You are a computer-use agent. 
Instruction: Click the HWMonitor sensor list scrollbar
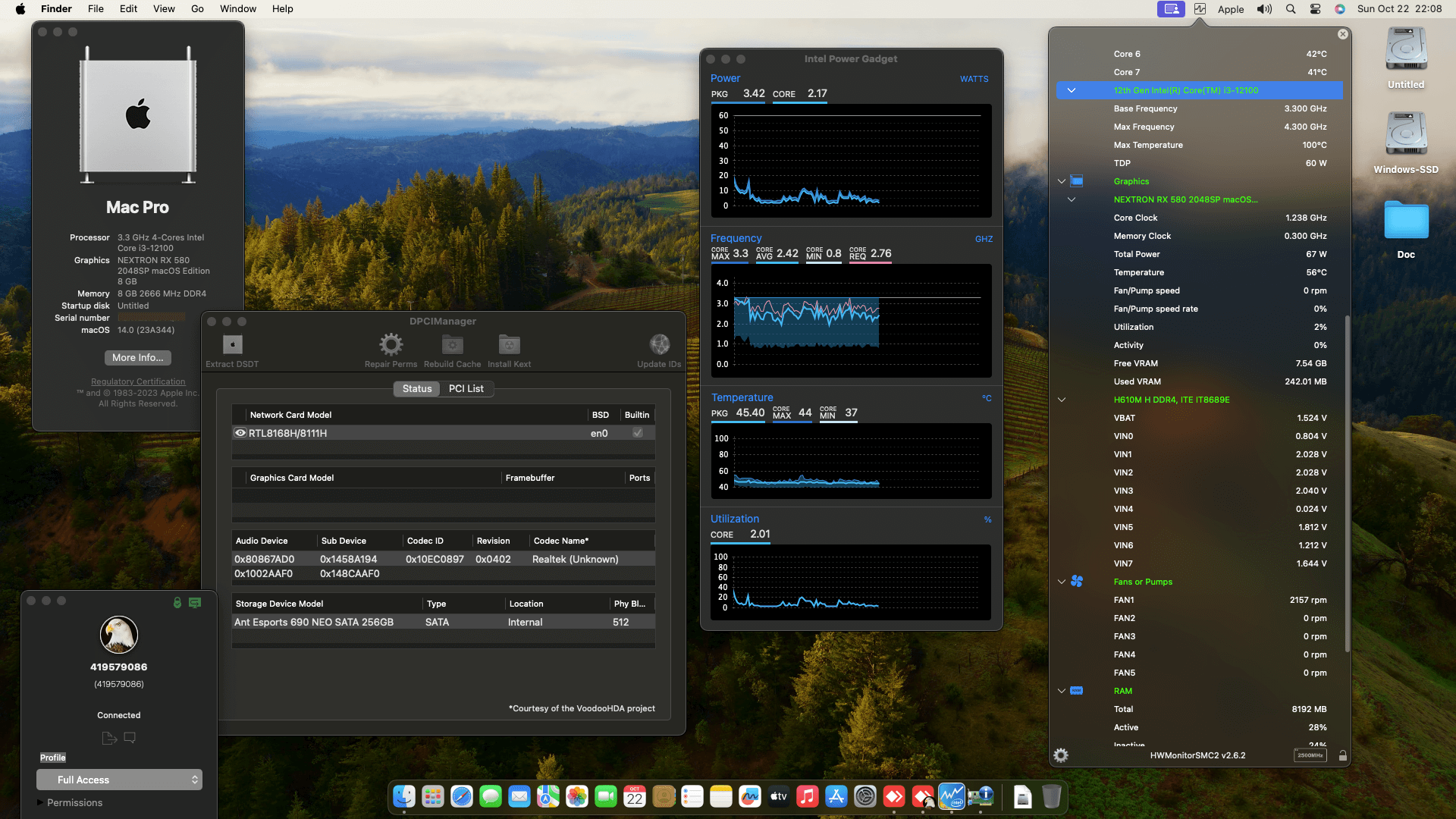[1347, 485]
